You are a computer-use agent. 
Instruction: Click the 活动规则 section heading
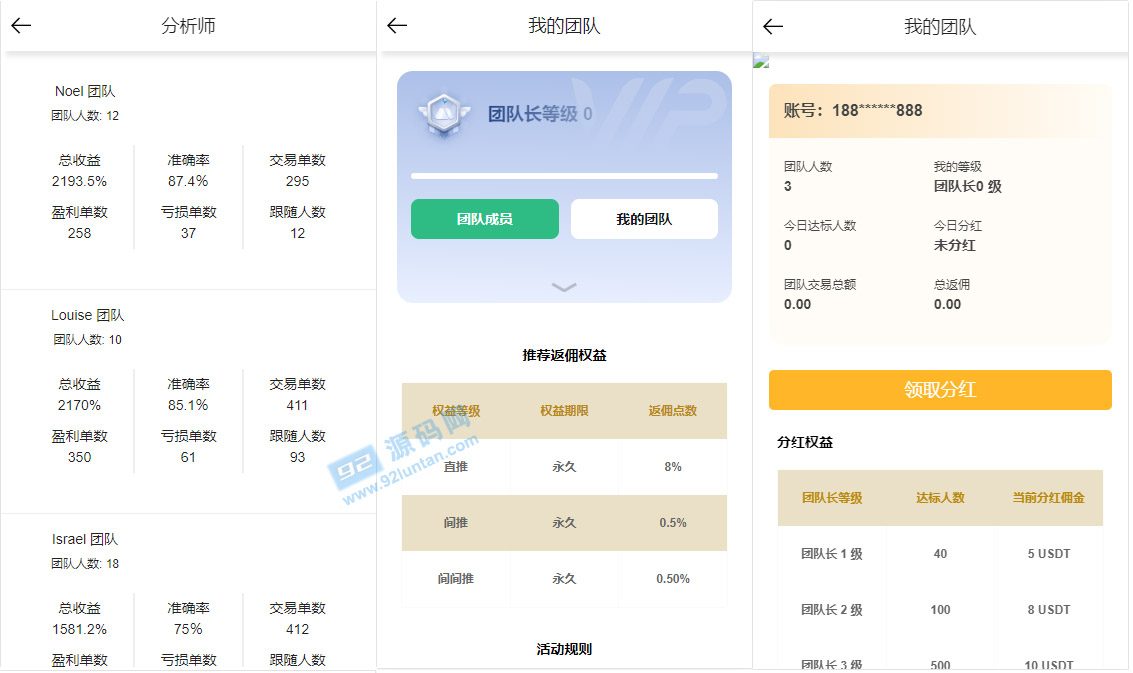564,649
